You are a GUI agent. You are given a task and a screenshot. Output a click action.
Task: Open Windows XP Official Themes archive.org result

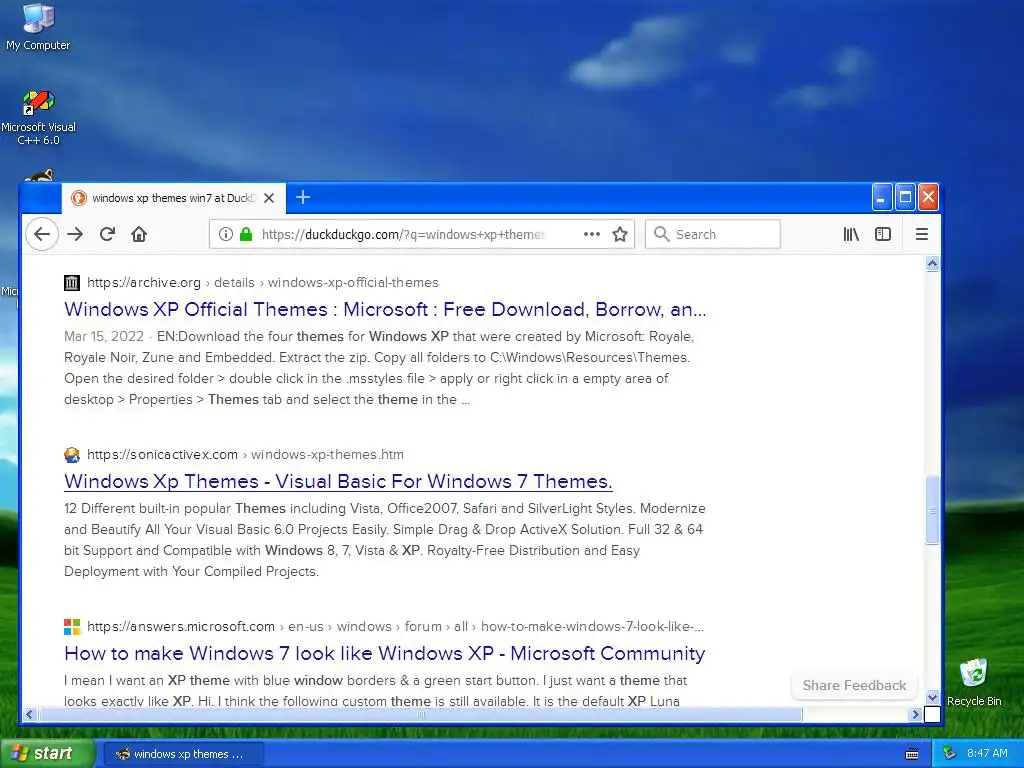pos(385,309)
